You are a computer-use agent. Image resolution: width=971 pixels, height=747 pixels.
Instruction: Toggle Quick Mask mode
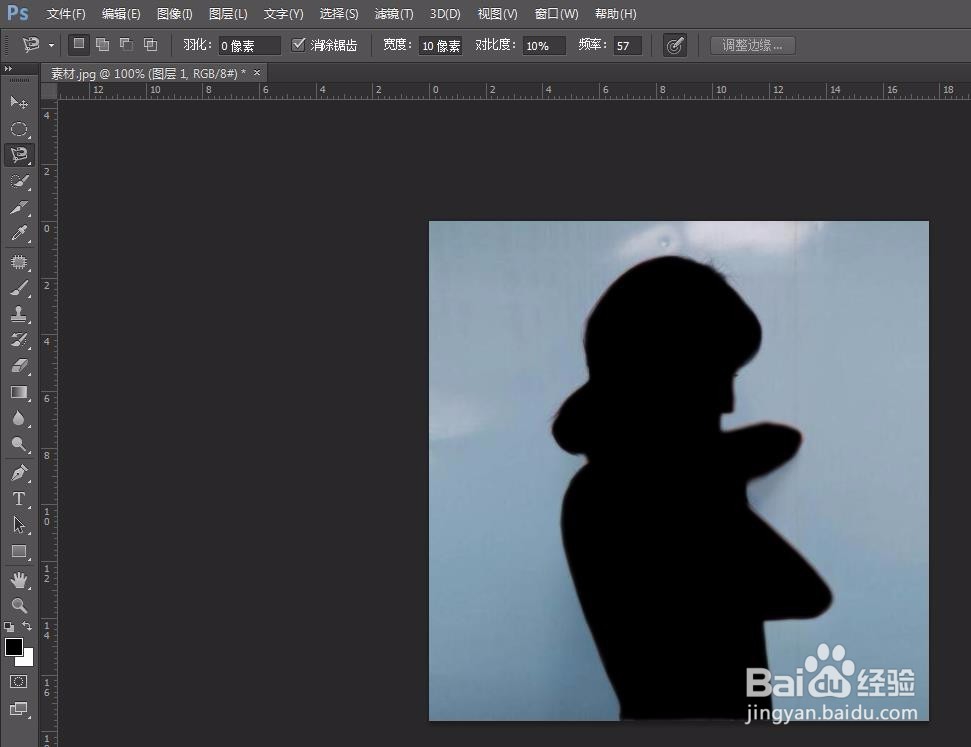[19, 682]
